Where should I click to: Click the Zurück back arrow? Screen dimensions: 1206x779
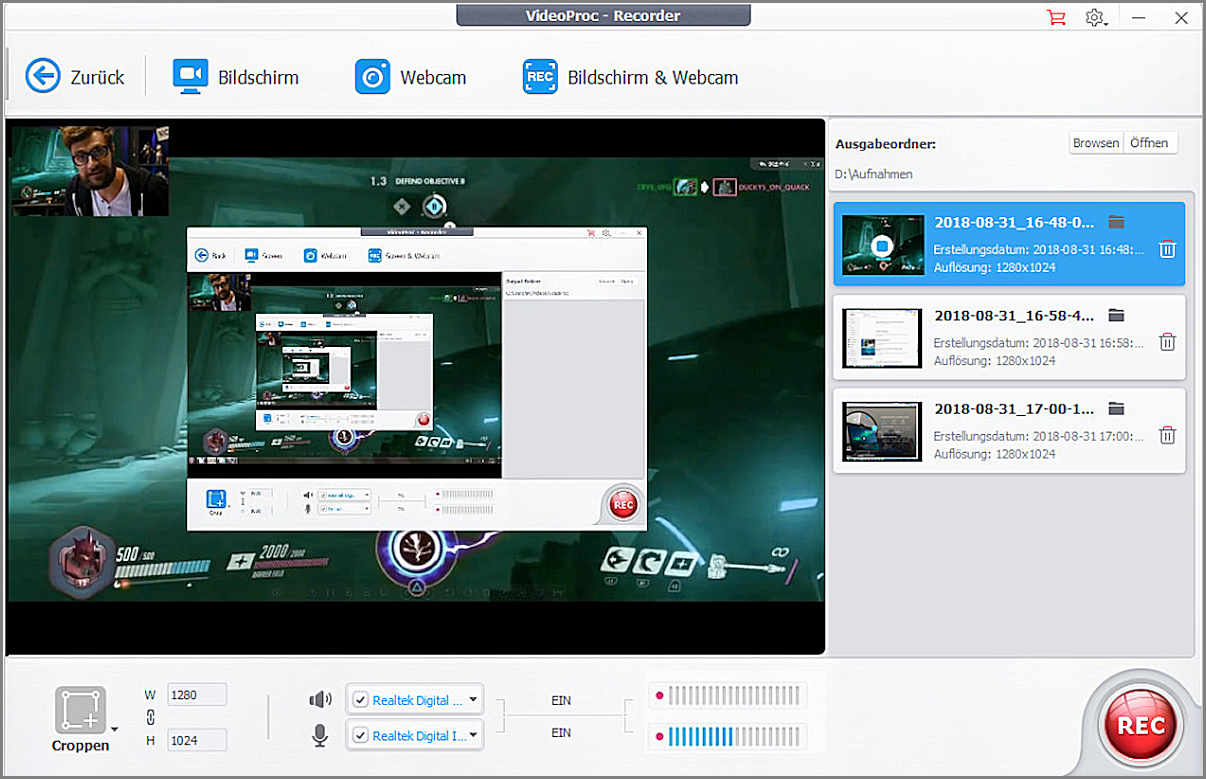pyautogui.click(x=43, y=76)
